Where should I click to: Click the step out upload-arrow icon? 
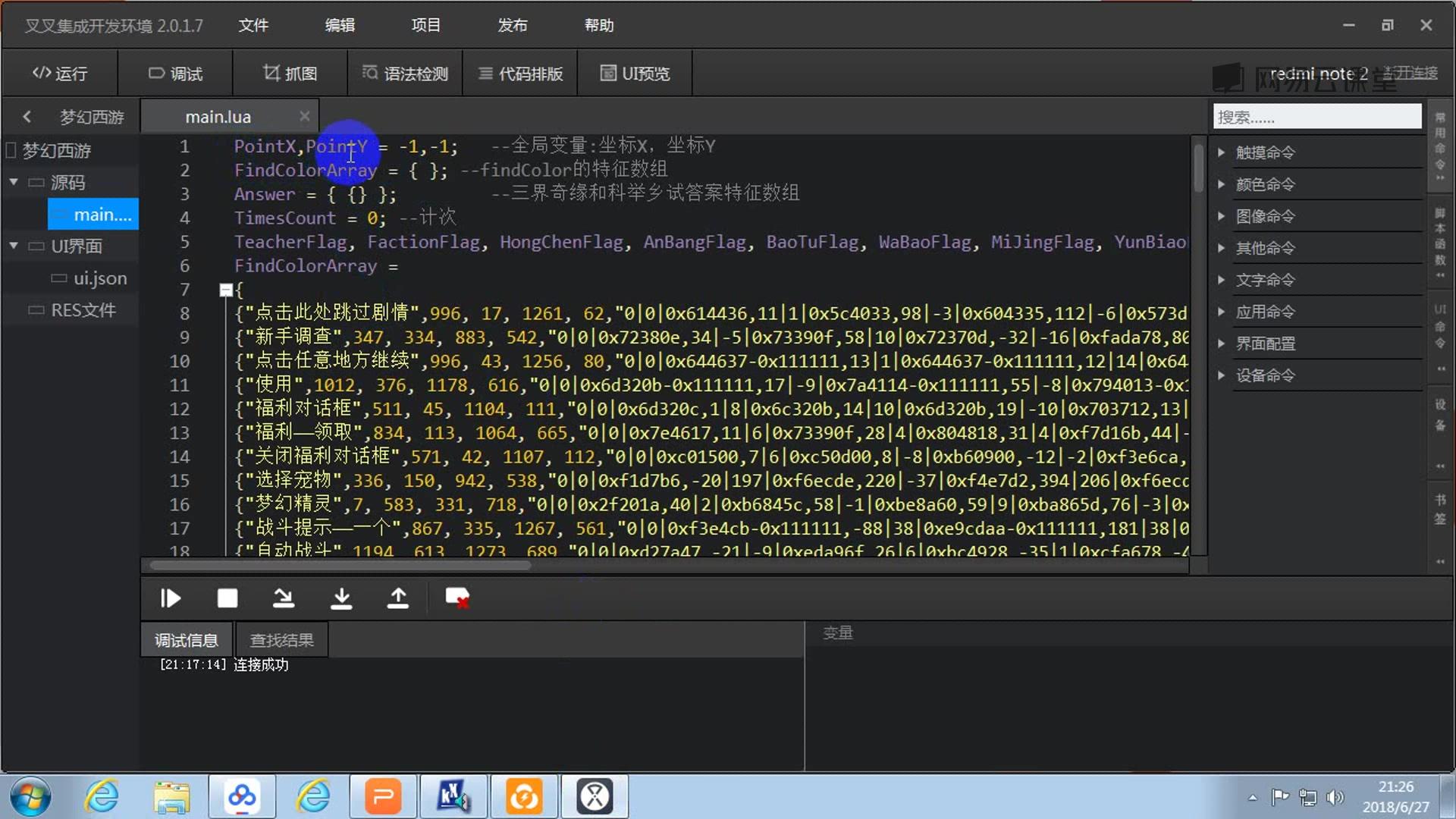(x=398, y=598)
